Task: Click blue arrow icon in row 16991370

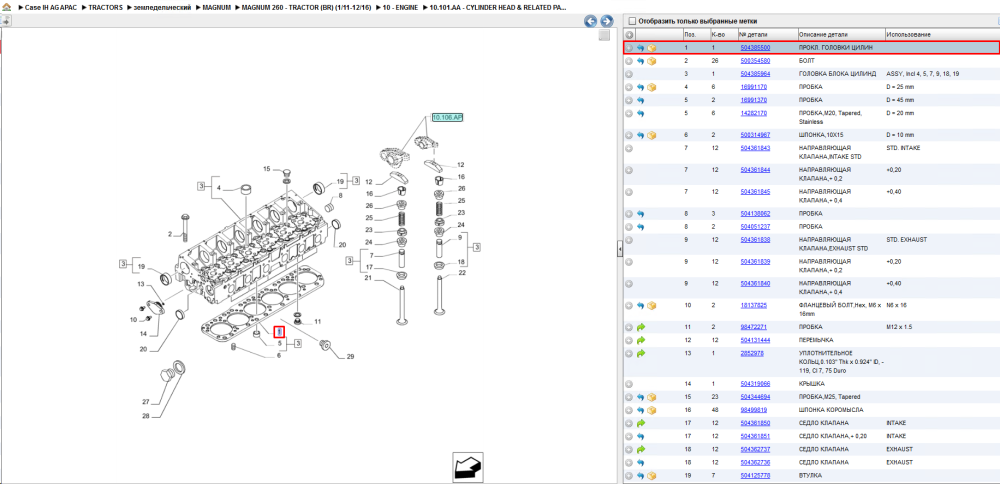Action: (640, 100)
